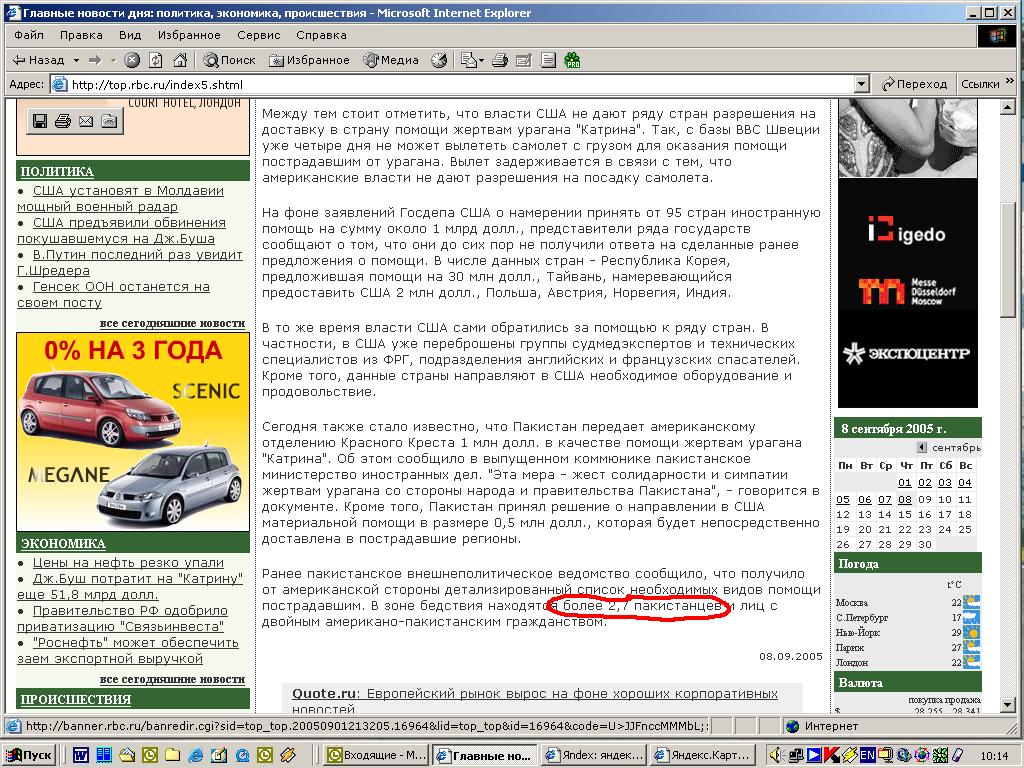Click the Refresh page toolbar icon
The width and height of the screenshot is (1024, 768).
pyautogui.click(x=156, y=60)
